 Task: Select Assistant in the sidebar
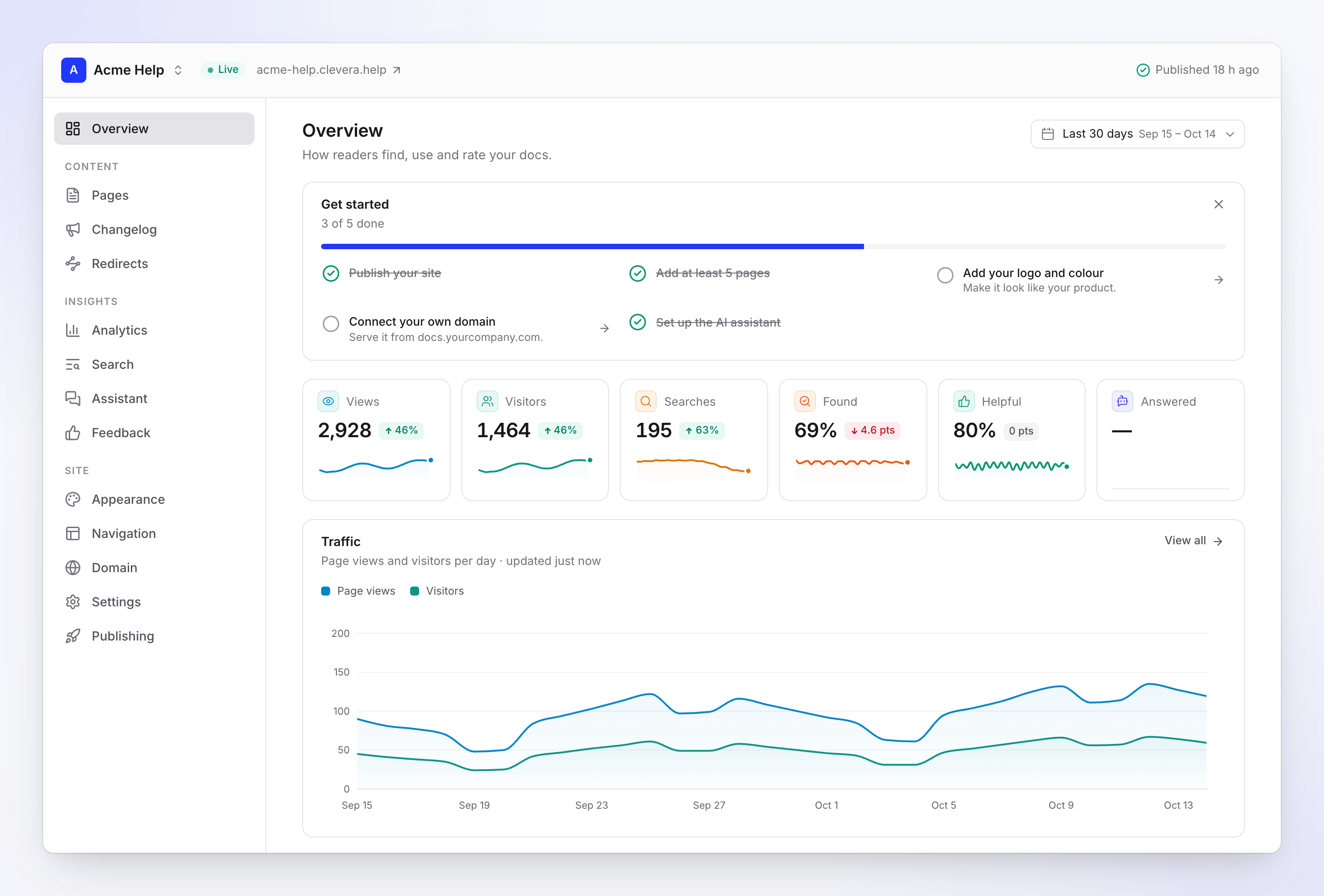point(154,399)
